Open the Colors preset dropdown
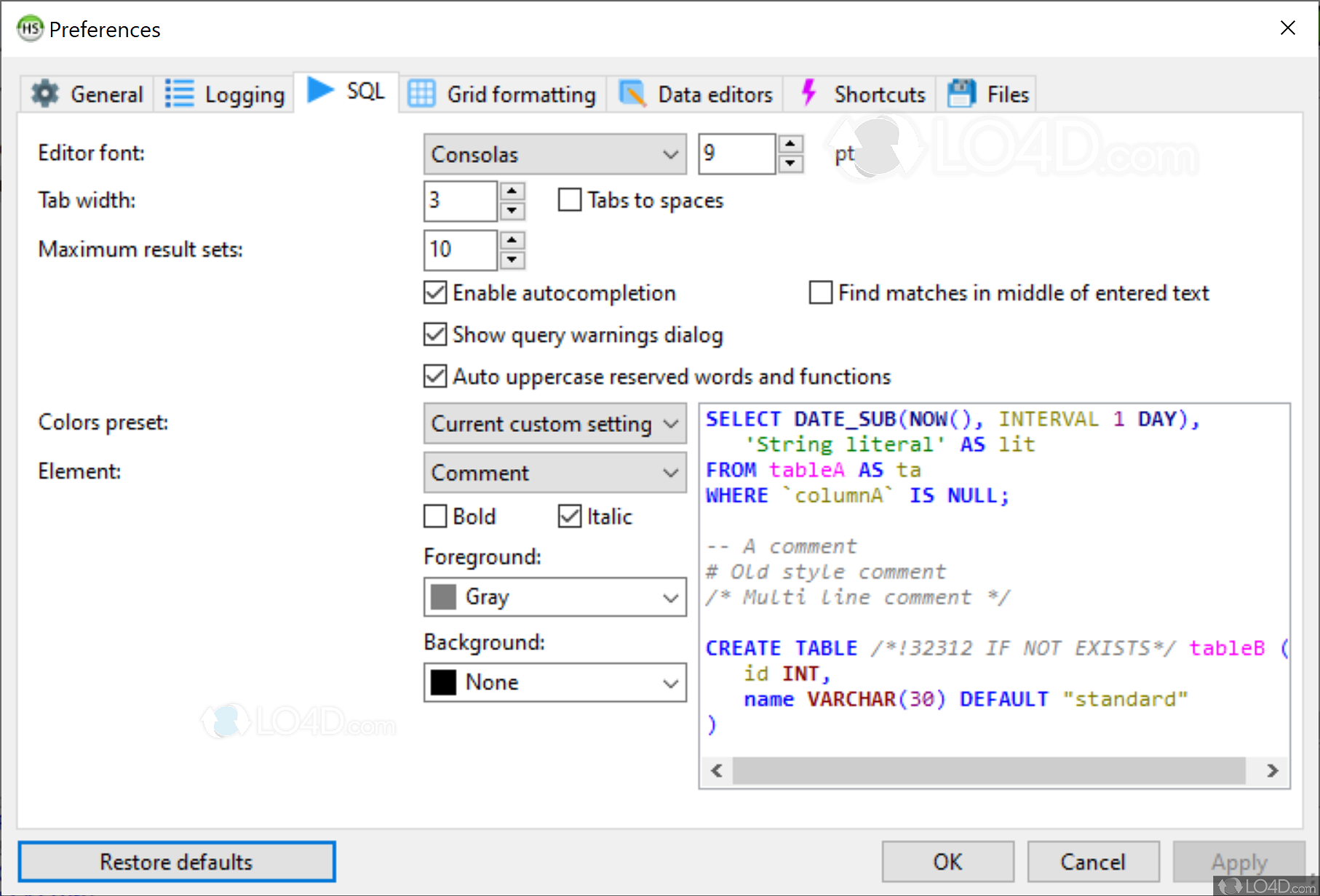Viewport: 1320px width, 896px height. [x=554, y=423]
